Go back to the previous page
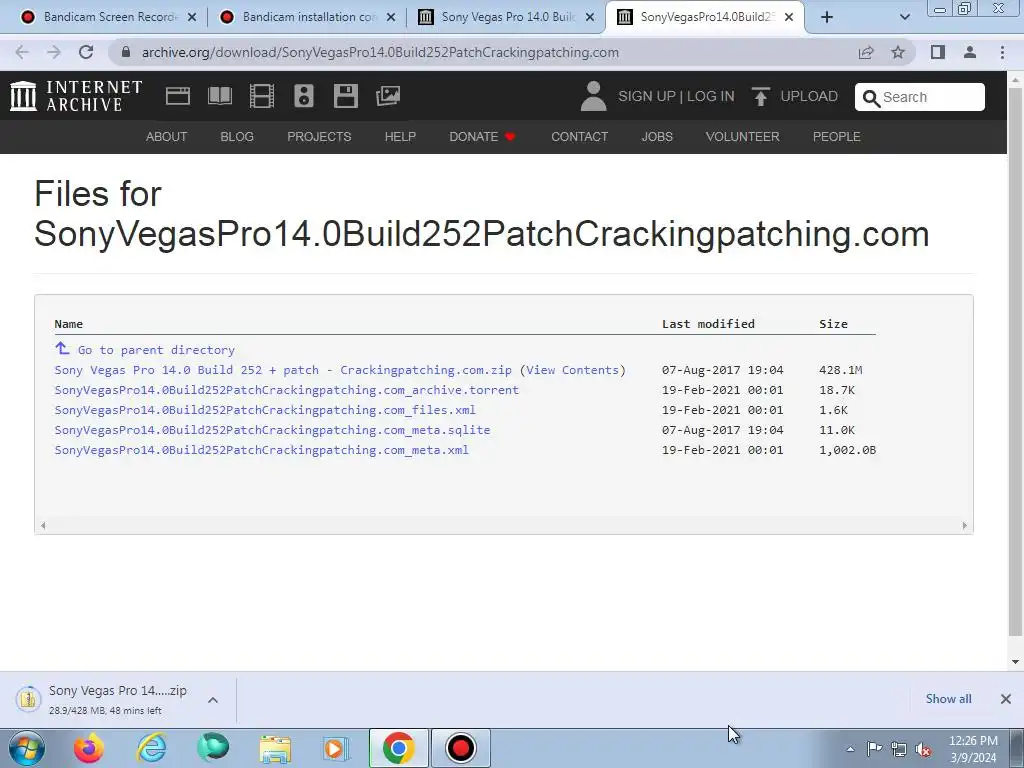This screenshot has width=1024, height=768. (22, 52)
